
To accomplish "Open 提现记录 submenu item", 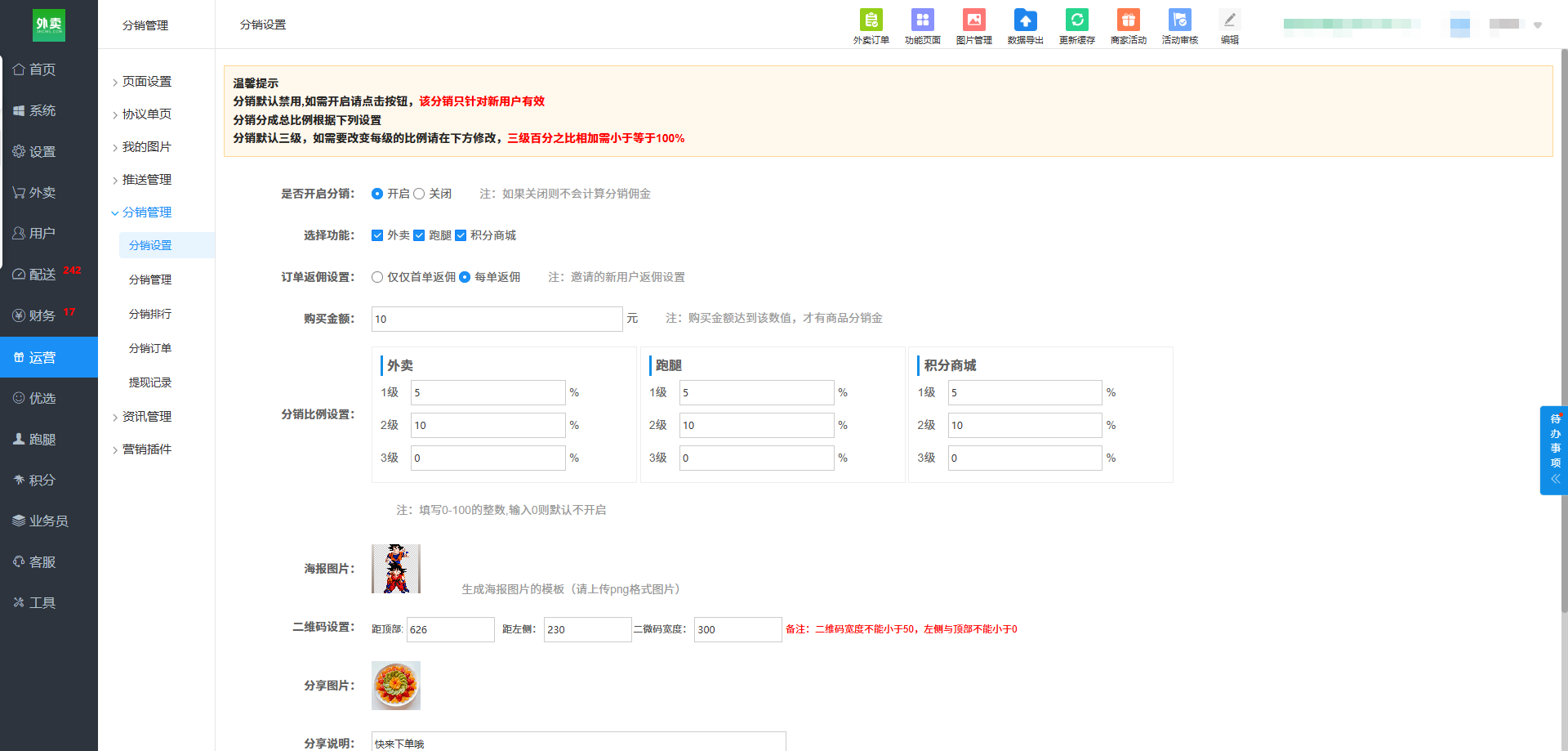I will pyautogui.click(x=150, y=382).
